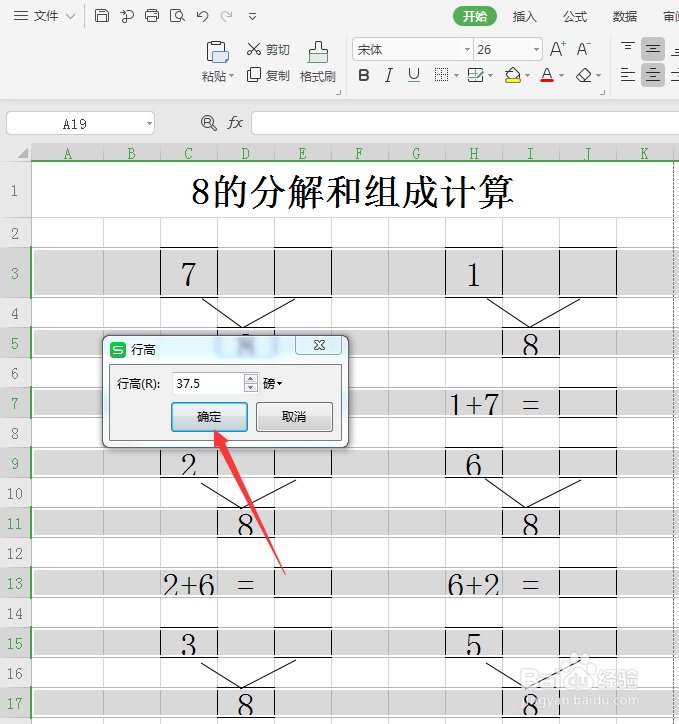
Task: Toggle underline formatting
Action: point(414,75)
